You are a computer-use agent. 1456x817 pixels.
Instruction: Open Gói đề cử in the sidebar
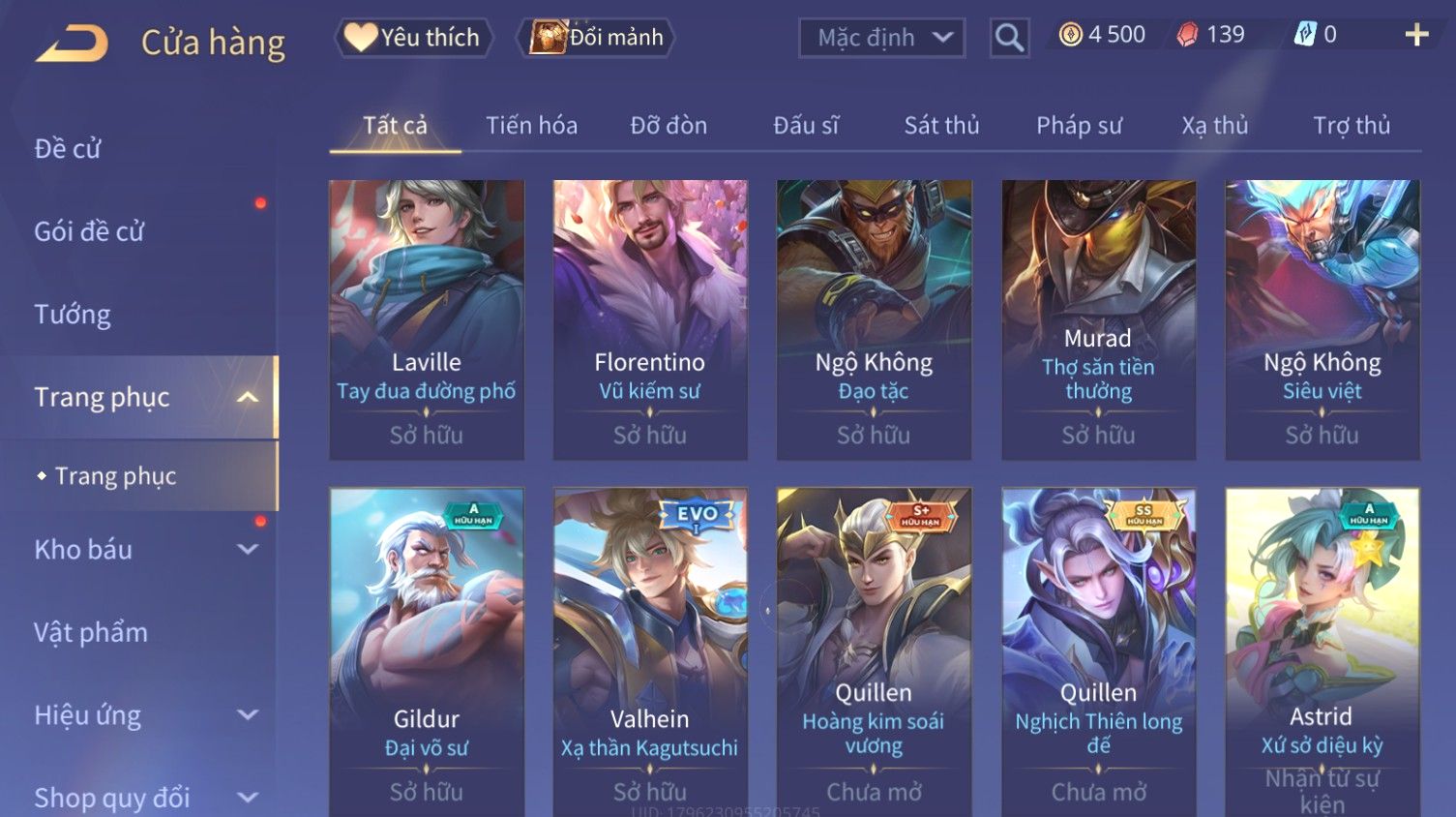[x=89, y=231]
